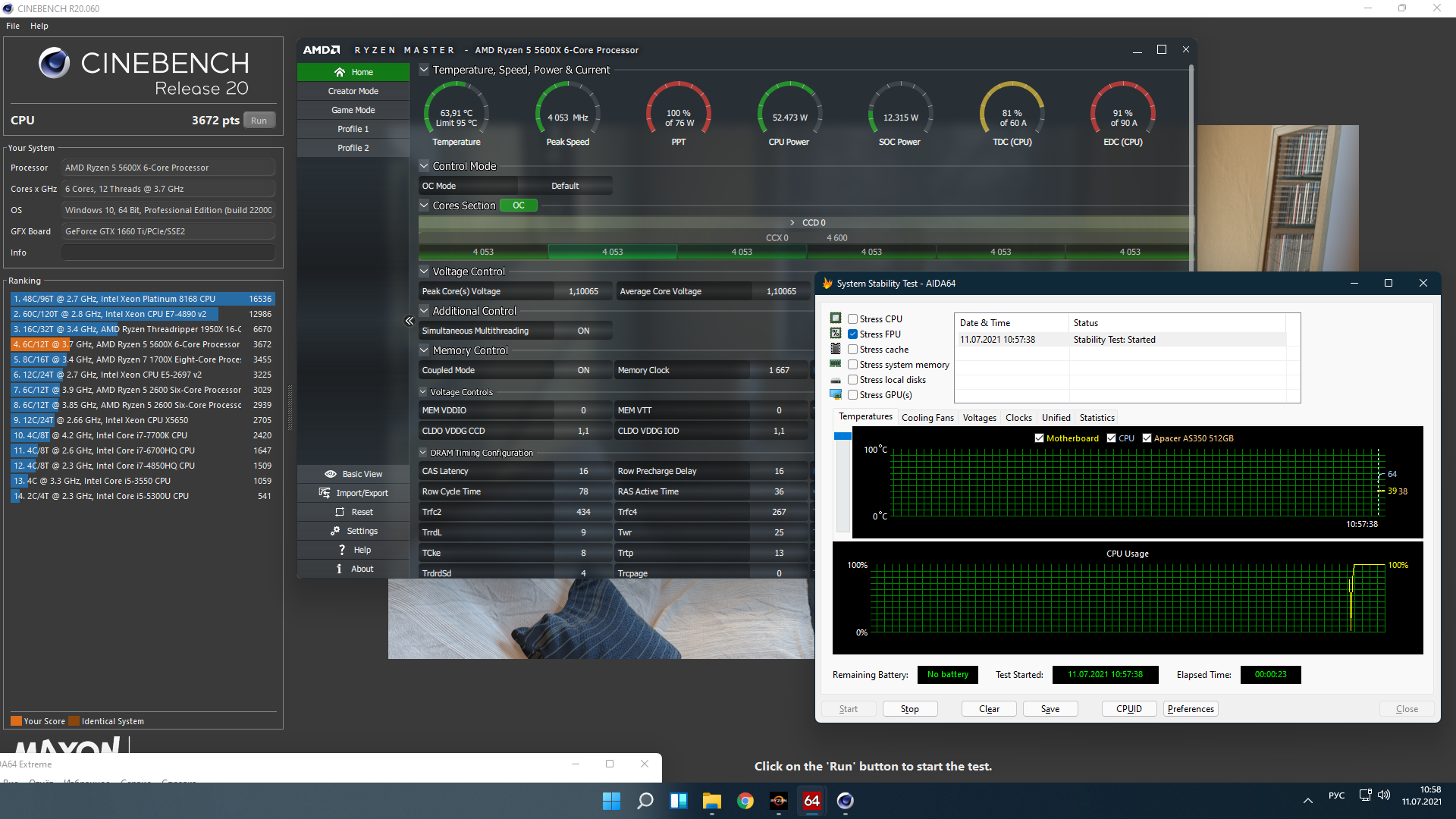Screen dimensions: 1456x819
Task: Collapse sidebar with double chevron icon
Action: (x=409, y=321)
